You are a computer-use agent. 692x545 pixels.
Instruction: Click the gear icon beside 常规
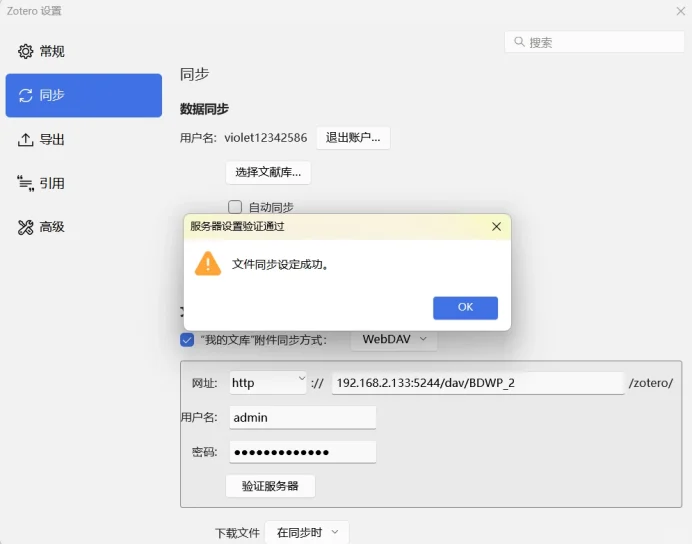pos(25,51)
